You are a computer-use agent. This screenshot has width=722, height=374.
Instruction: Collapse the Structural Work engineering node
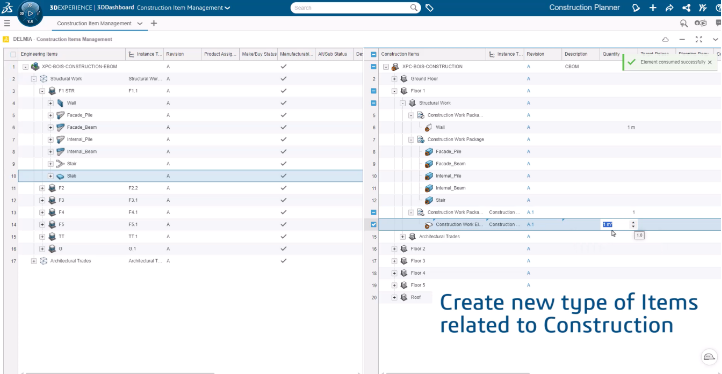click(x=34, y=79)
